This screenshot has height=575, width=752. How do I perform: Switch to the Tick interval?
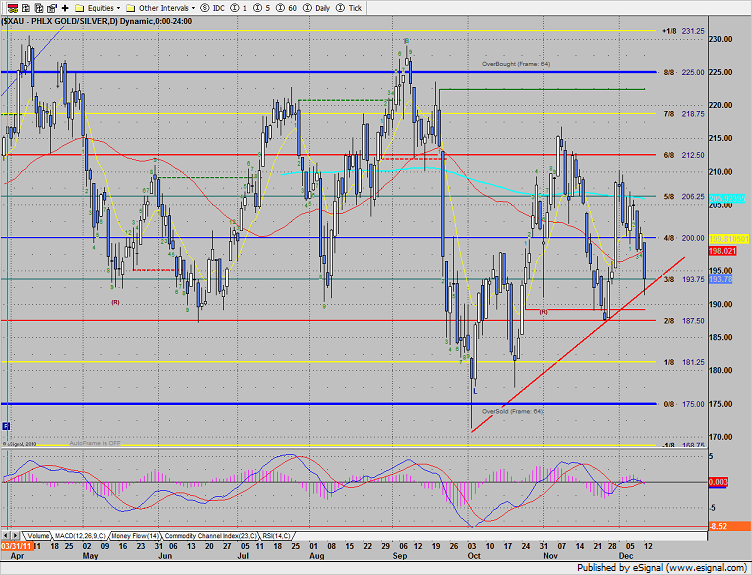click(349, 8)
